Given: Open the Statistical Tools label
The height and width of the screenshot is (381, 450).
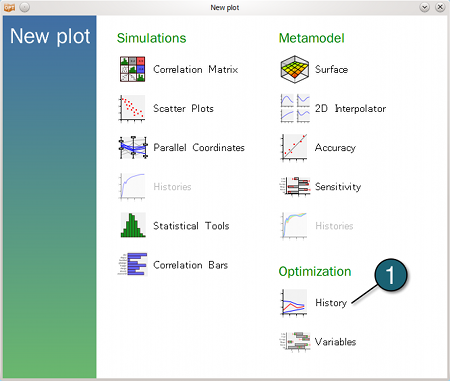Looking at the screenshot, I should [191, 226].
